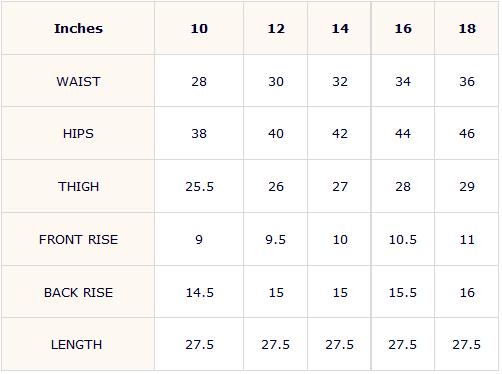Click the BACK RISE row label
Viewport: 502px width, 374px height.
point(78,292)
